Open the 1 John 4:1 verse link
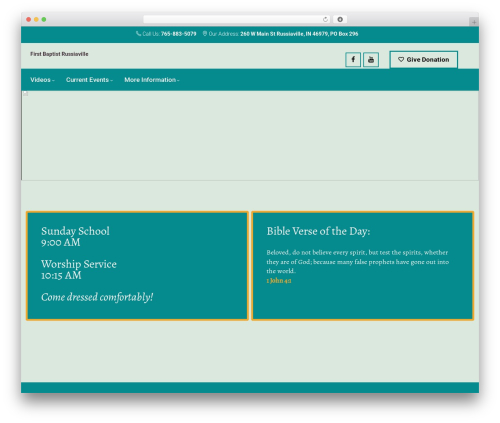The image size is (500, 423). tap(279, 281)
